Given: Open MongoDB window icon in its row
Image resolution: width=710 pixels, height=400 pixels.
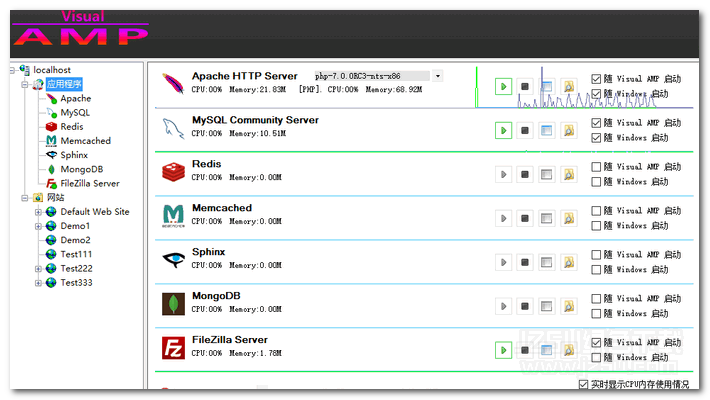Looking at the screenshot, I should pos(547,306).
